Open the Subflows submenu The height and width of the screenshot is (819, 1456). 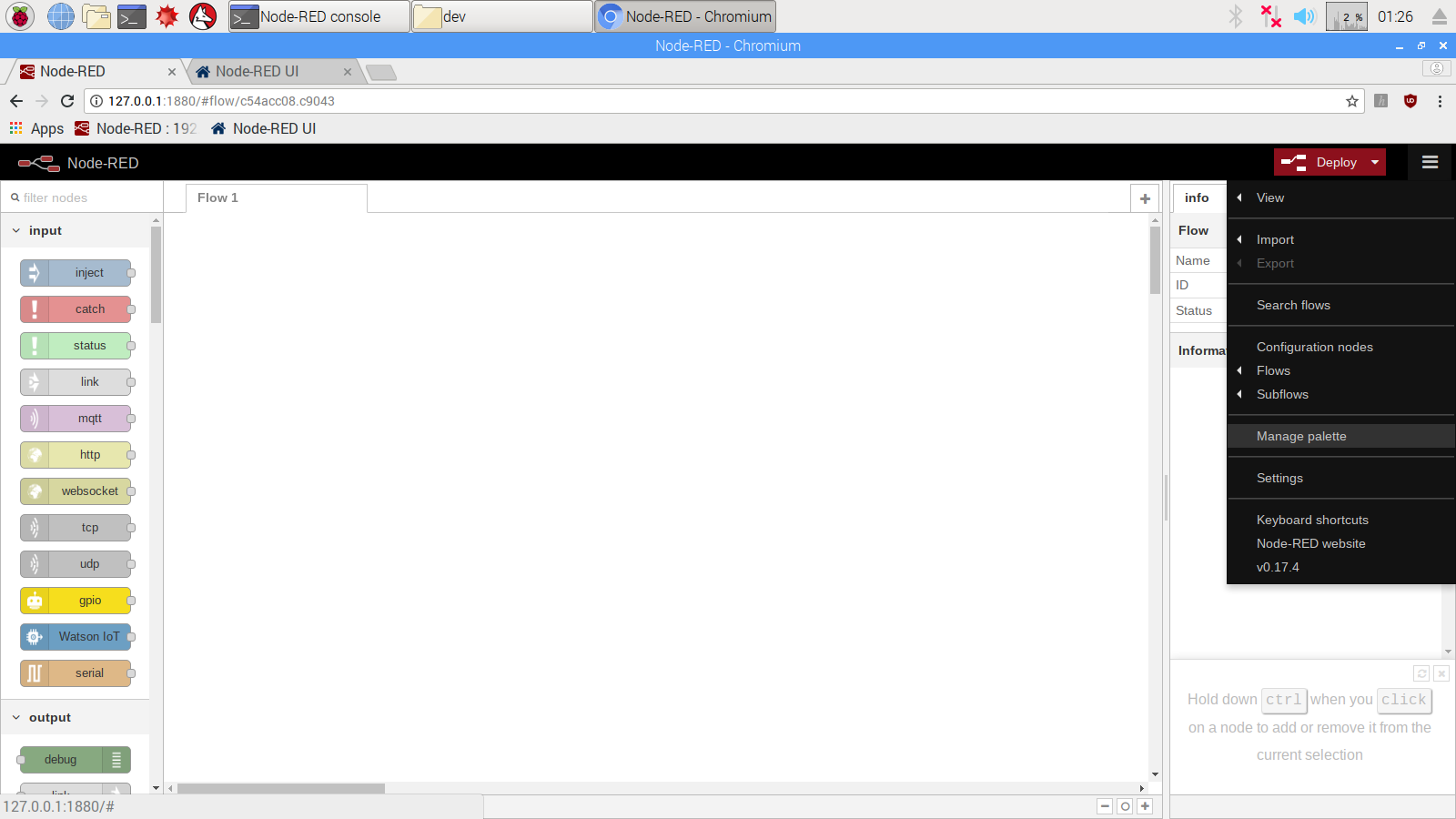(x=1340, y=394)
